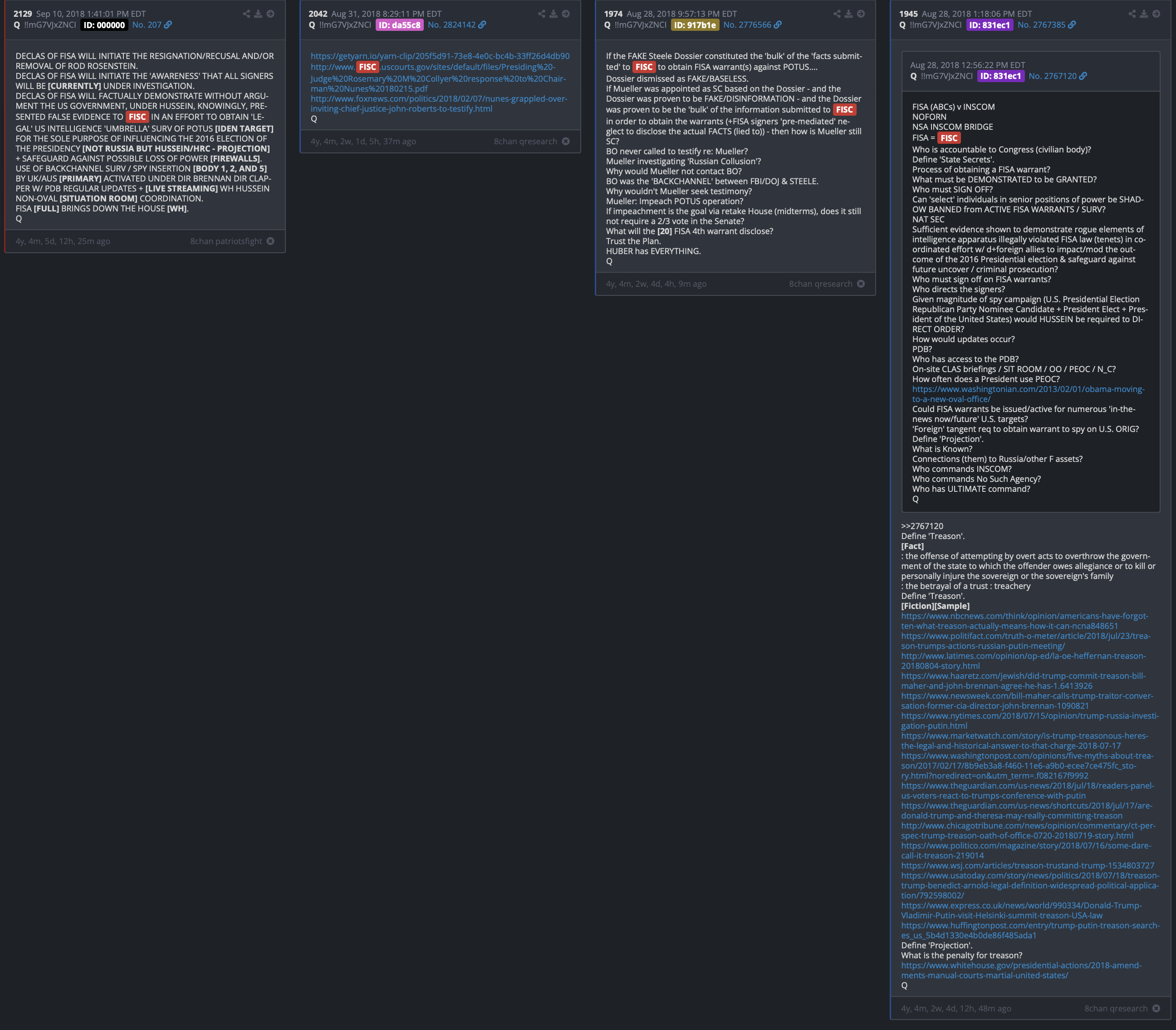Click share icon on post 1974

point(837,14)
